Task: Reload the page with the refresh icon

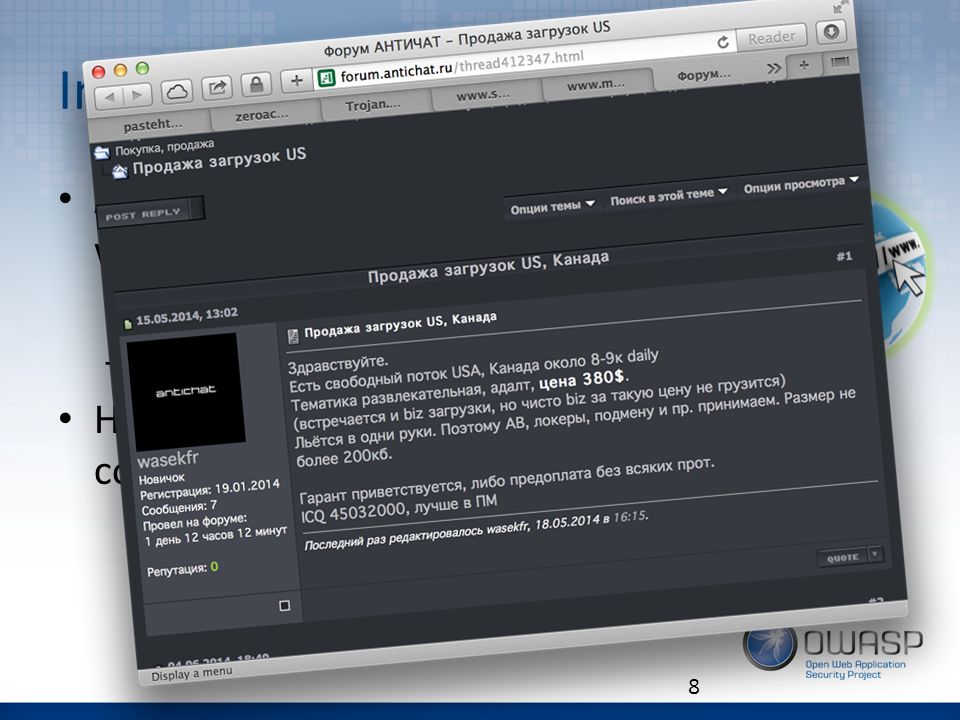Action: point(723,42)
